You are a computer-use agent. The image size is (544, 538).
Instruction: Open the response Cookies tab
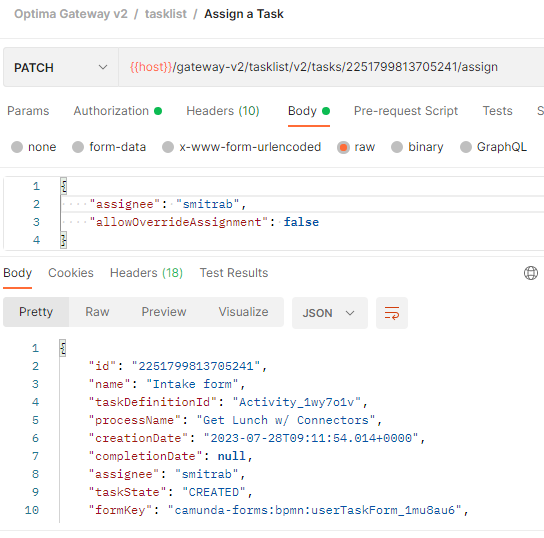click(x=71, y=273)
